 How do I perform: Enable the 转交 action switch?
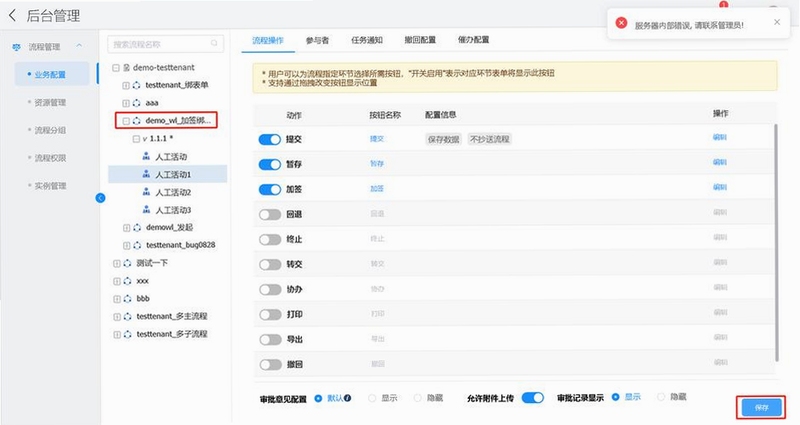point(270,264)
